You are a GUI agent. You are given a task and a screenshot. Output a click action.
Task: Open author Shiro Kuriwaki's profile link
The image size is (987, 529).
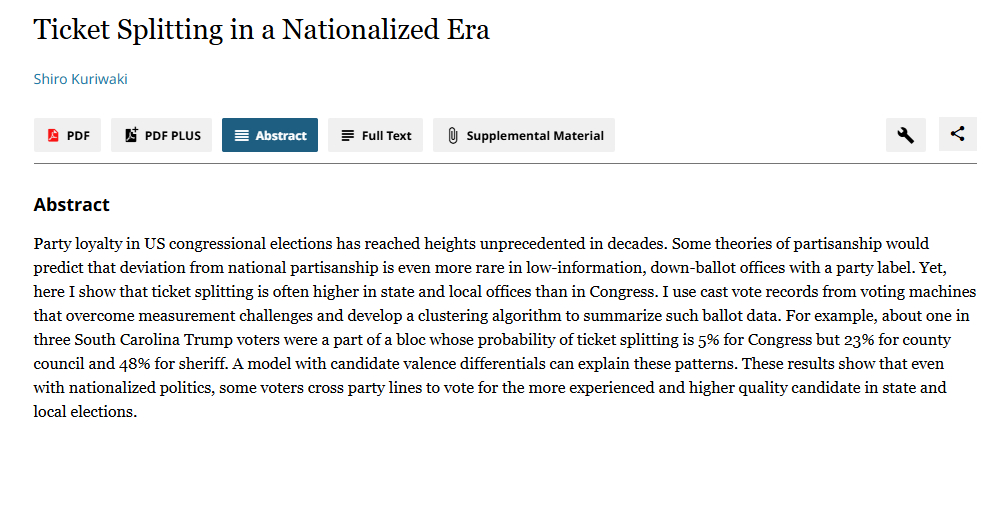(x=80, y=79)
